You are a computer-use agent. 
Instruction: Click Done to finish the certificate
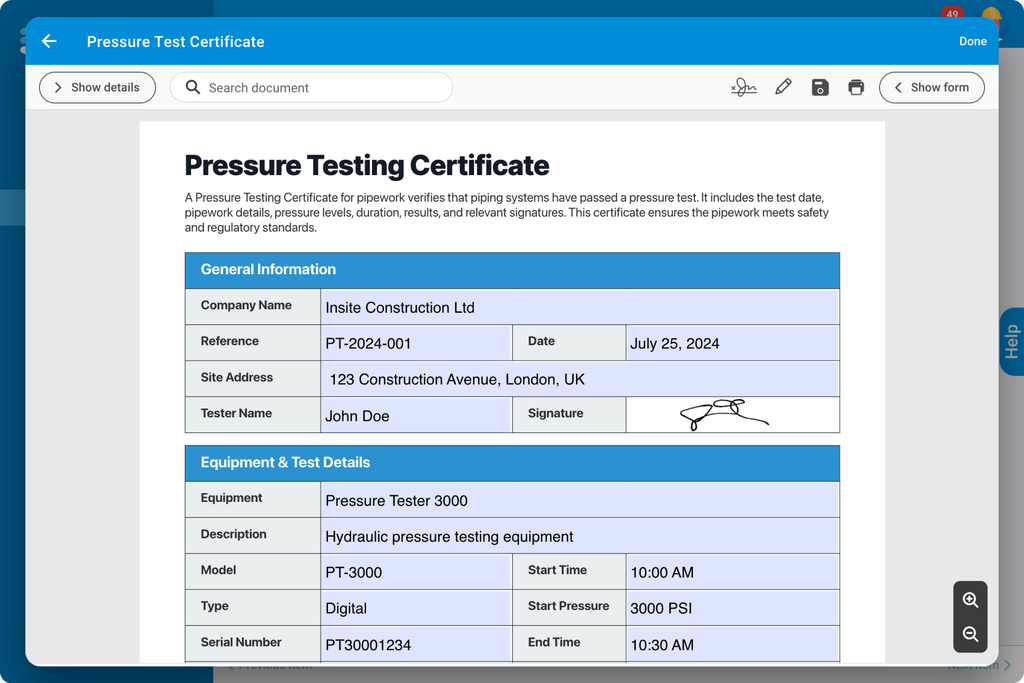pyautogui.click(x=972, y=41)
